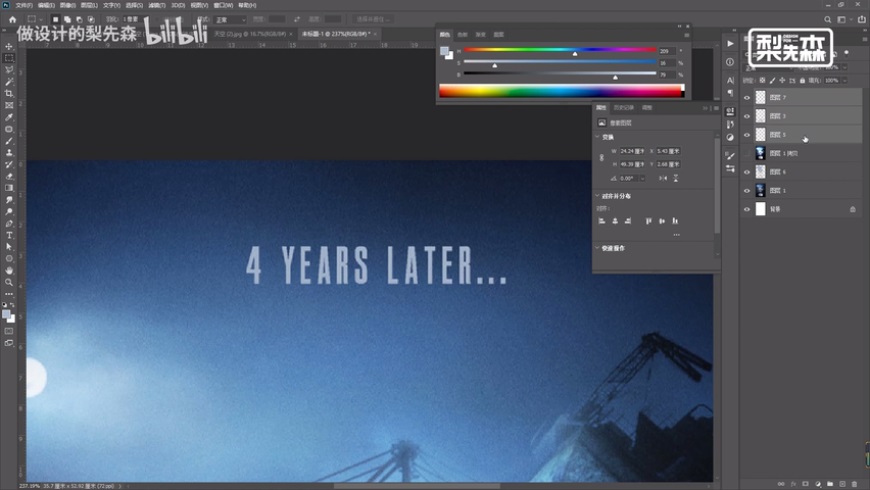
Task: Open the Actions play panel icon
Action: click(730, 44)
